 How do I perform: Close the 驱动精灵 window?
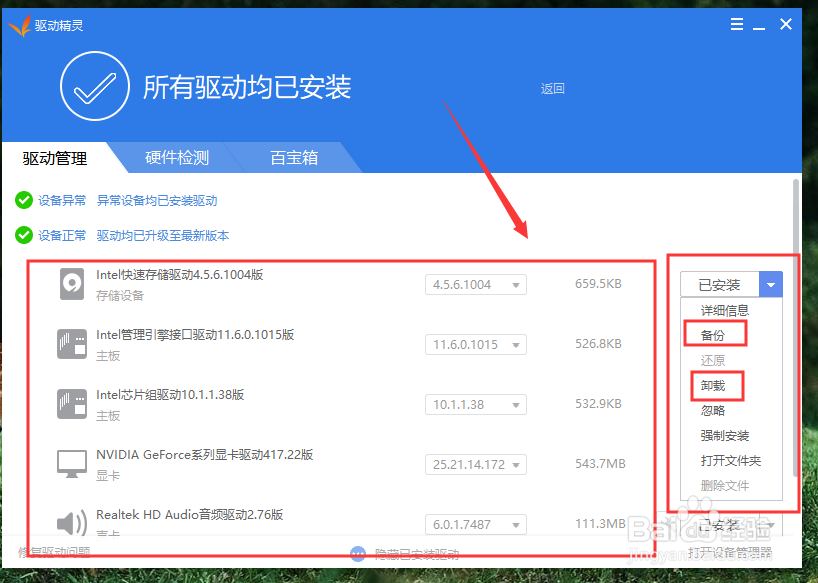(786, 24)
